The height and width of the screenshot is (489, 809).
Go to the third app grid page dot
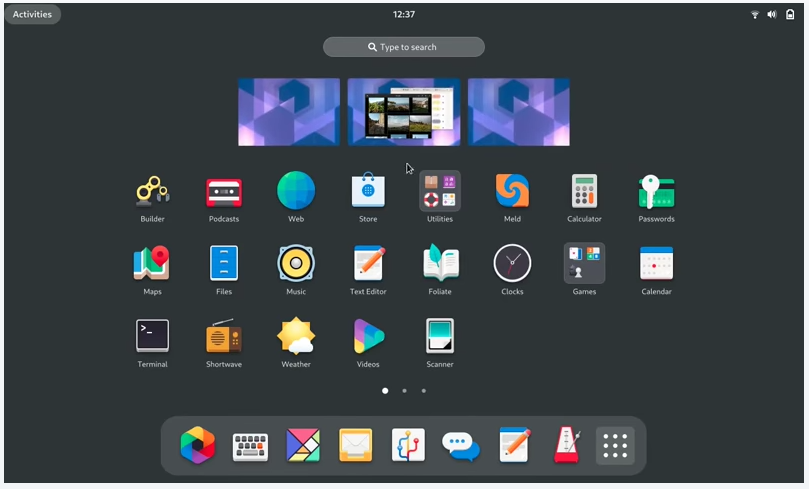[424, 390]
